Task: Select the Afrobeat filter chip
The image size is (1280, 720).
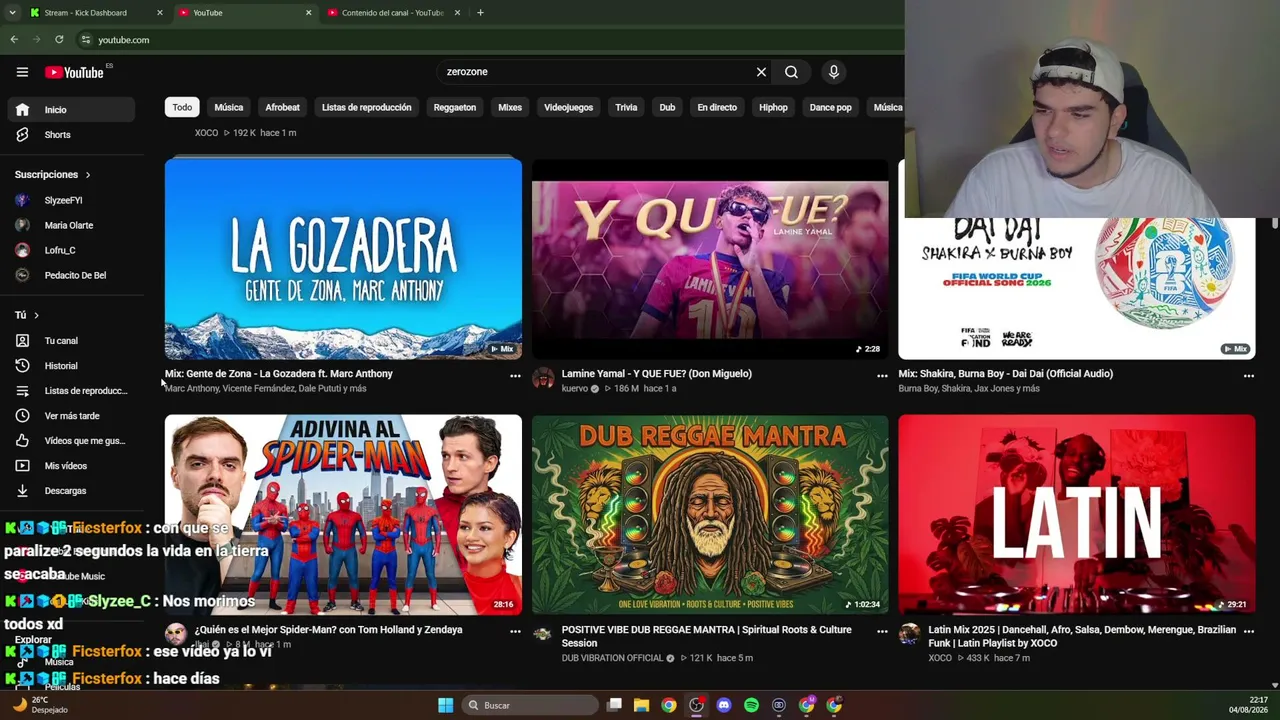Action: point(282,107)
